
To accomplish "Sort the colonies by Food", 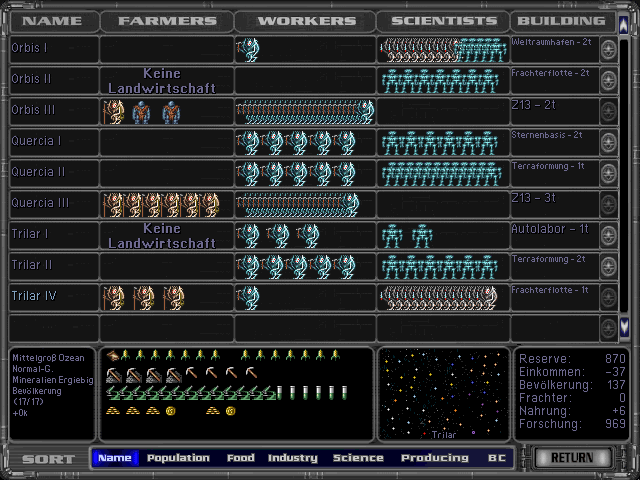I will [x=240, y=458].
